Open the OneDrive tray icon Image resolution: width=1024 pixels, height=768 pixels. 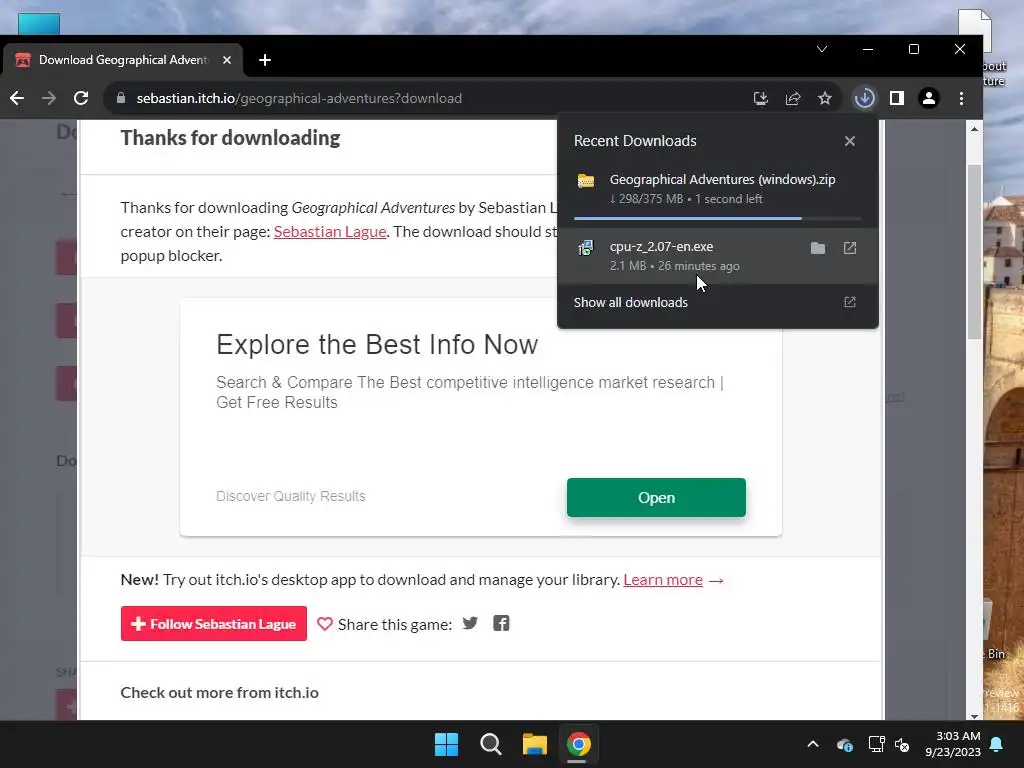coord(844,744)
